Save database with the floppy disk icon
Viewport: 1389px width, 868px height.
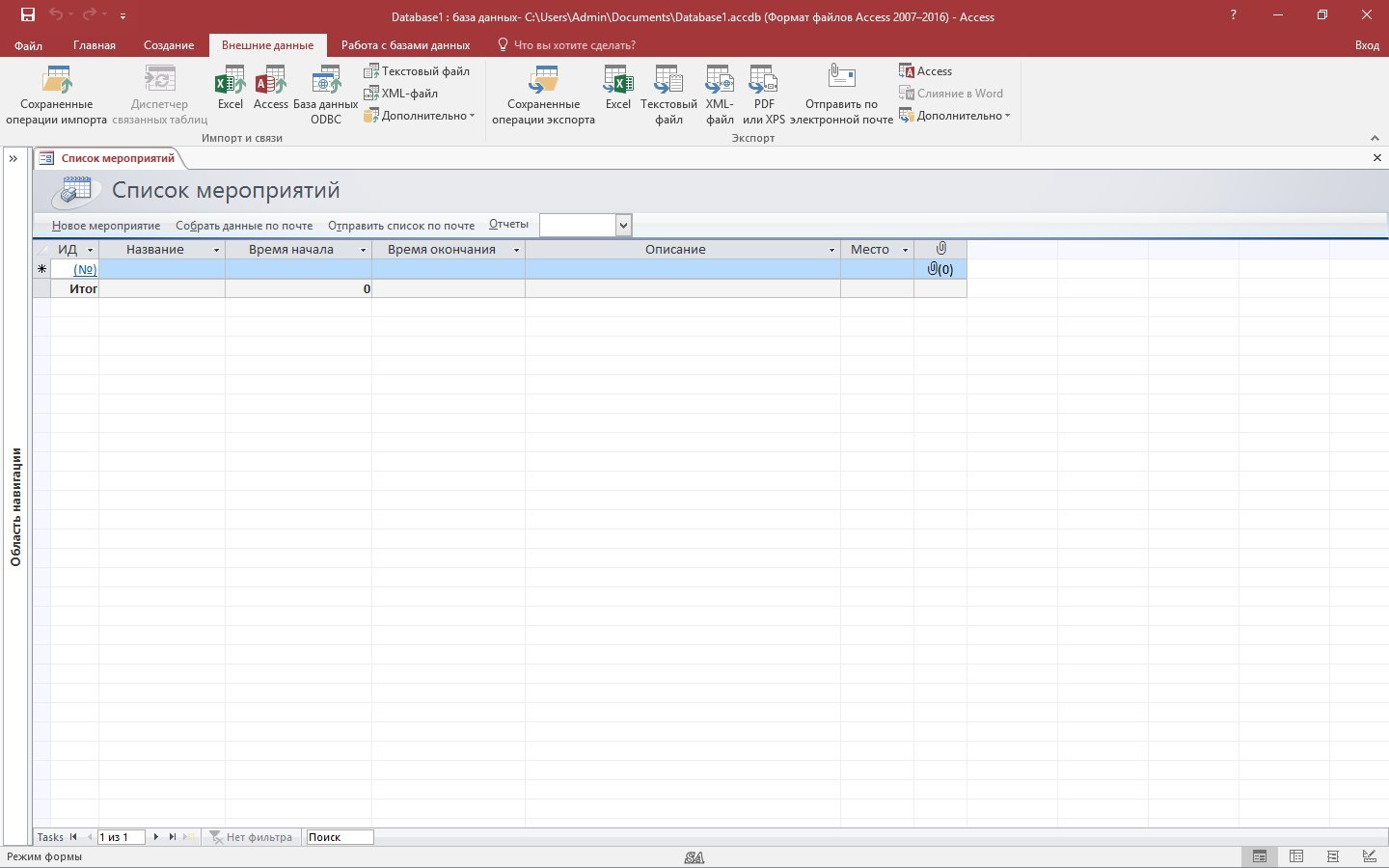[x=28, y=15]
